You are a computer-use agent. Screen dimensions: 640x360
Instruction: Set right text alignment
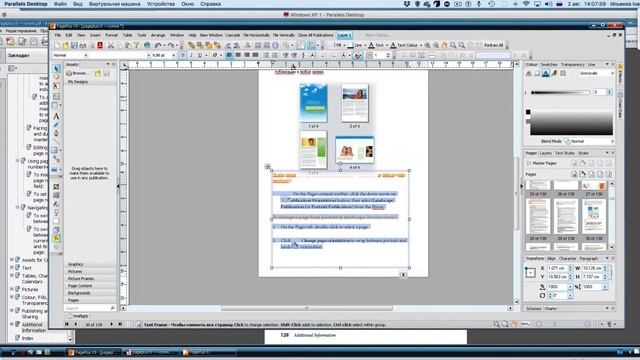point(247,55)
